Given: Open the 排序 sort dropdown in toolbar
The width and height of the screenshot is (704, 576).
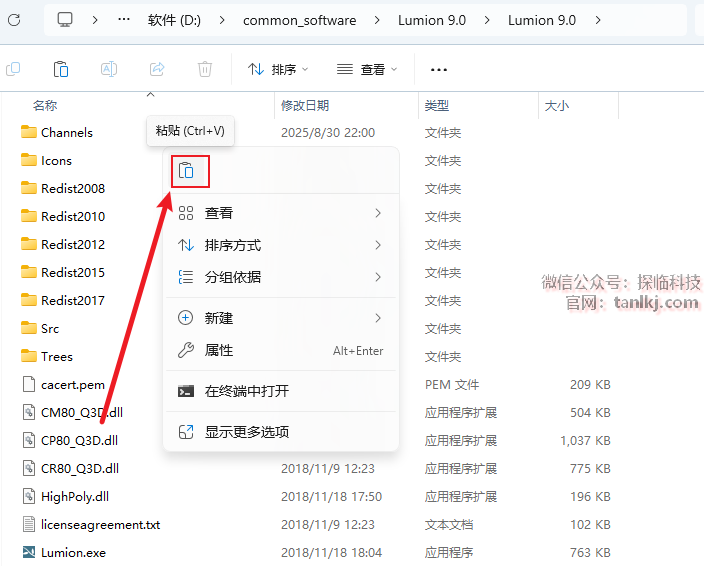Looking at the screenshot, I should pos(279,69).
